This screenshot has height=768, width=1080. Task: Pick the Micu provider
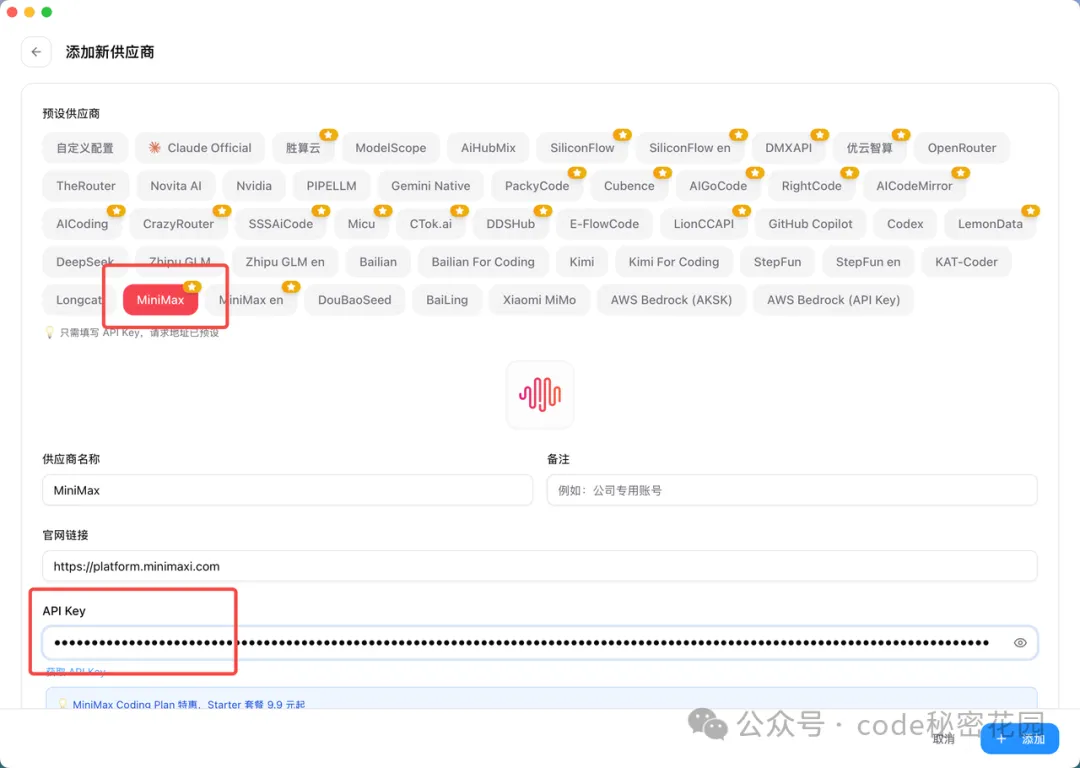pyautogui.click(x=361, y=224)
